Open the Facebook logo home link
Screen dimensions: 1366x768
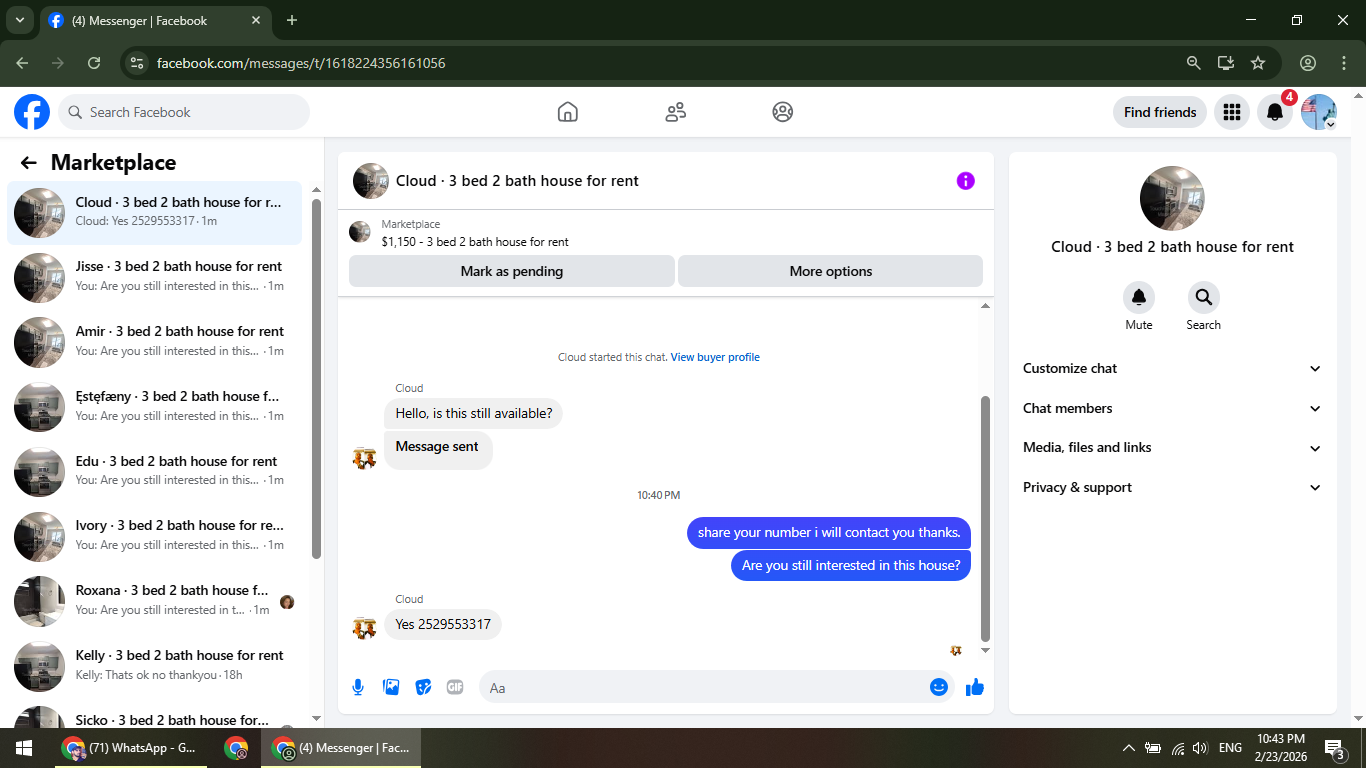(x=32, y=112)
